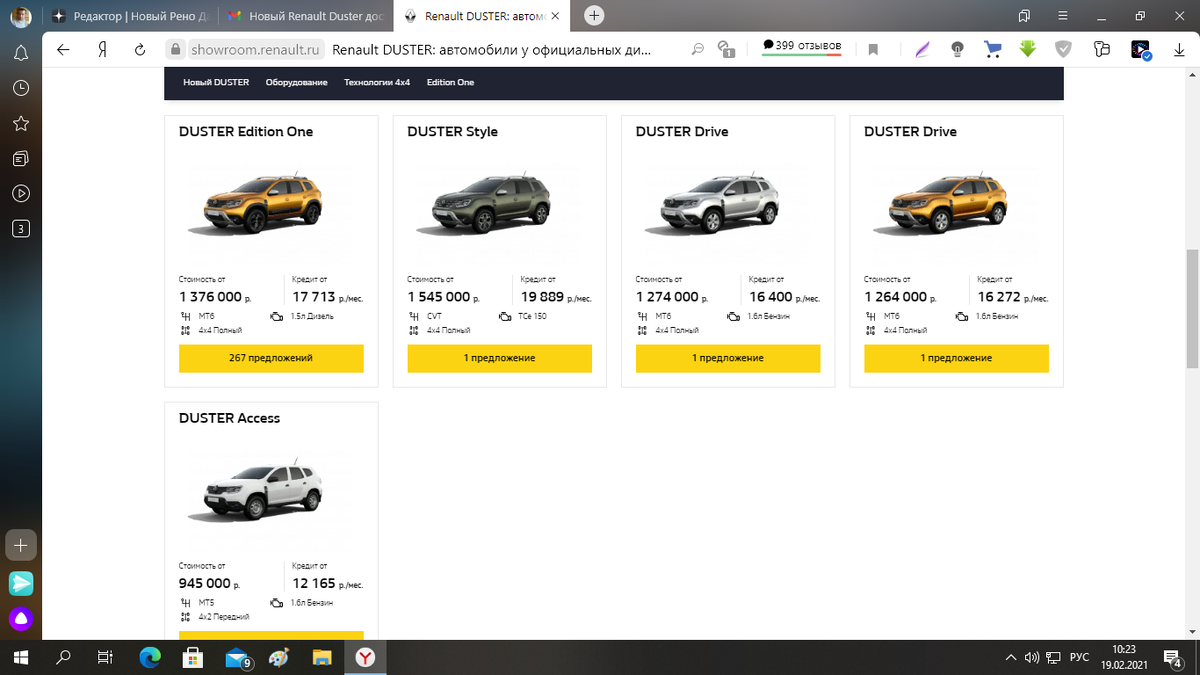Click credit 19 889 р./мес. text
This screenshot has width=1200, height=675.
tap(556, 297)
